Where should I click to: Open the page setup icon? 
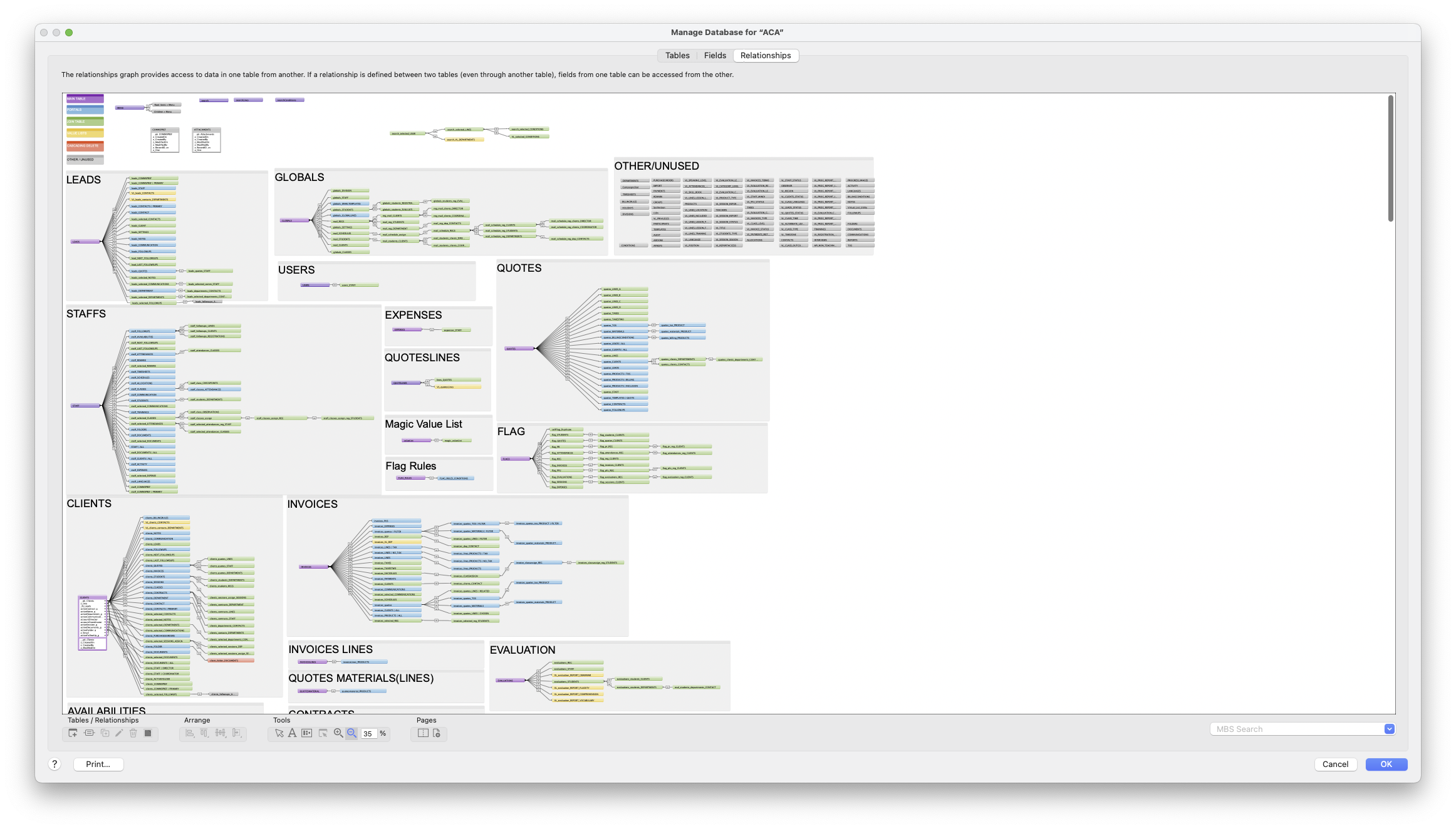pos(437,733)
